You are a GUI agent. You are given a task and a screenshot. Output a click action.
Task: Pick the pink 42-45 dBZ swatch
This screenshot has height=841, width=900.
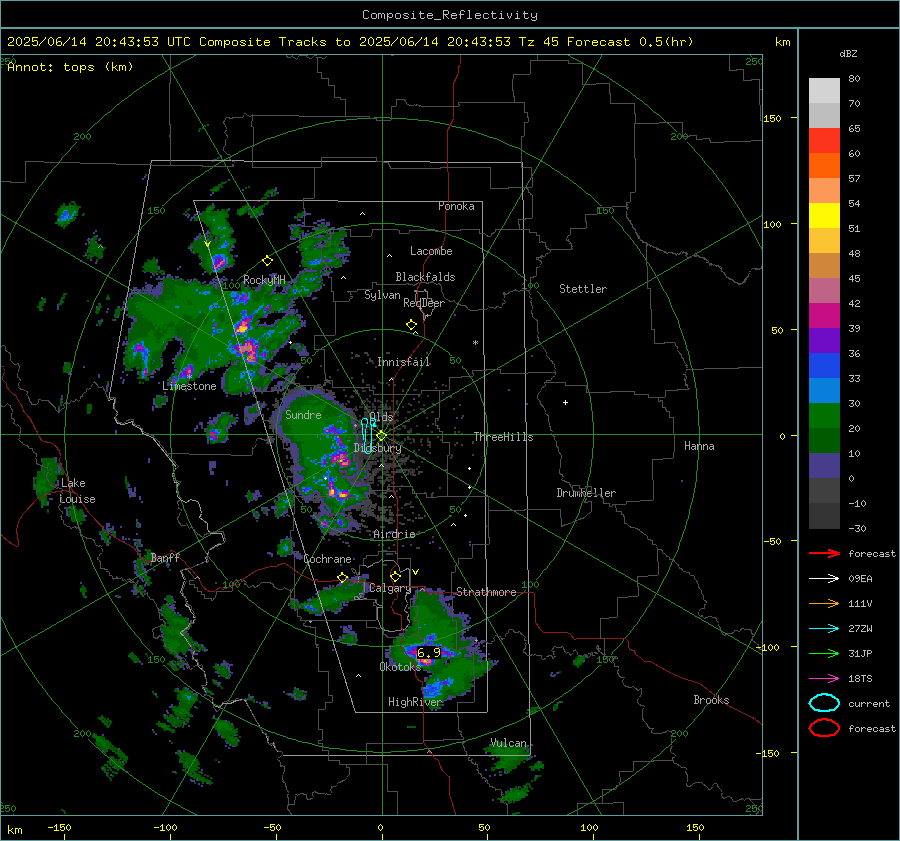(824, 291)
